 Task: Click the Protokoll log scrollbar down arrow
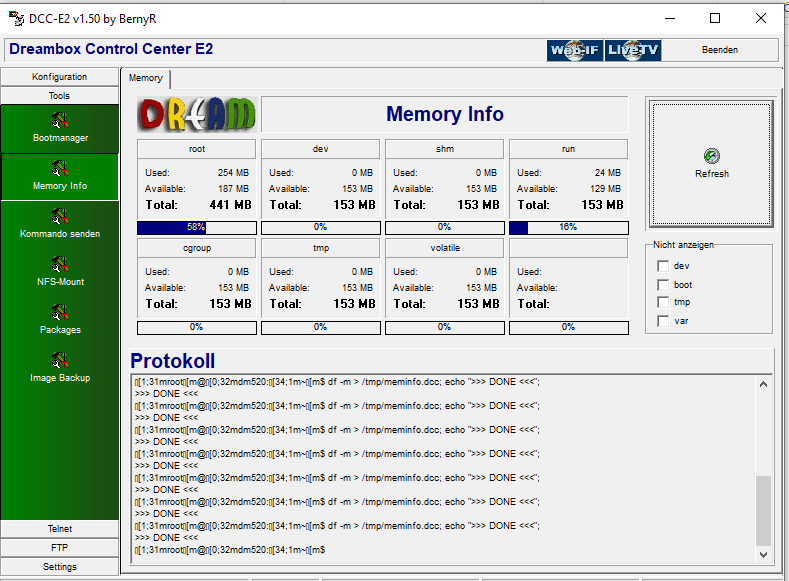[764, 553]
